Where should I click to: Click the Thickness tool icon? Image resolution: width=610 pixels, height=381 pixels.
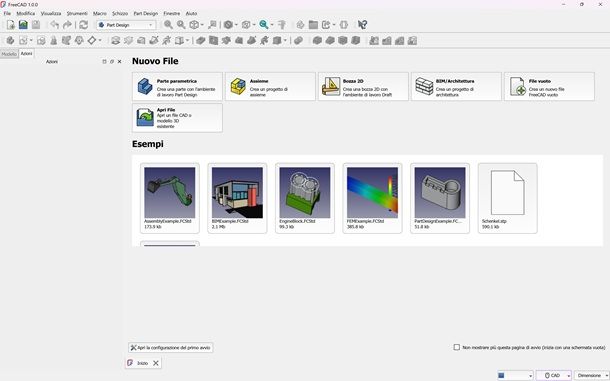[356, 40]
